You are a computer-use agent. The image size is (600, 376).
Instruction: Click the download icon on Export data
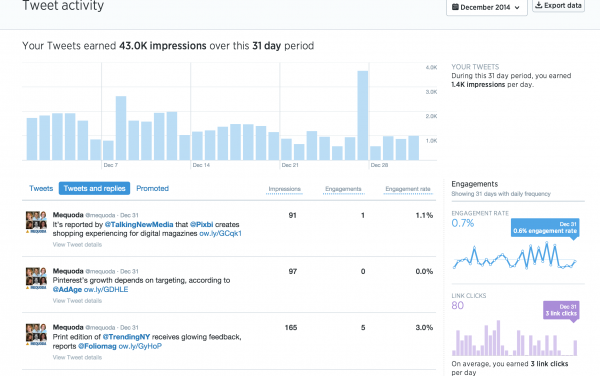tap(538, 5)
